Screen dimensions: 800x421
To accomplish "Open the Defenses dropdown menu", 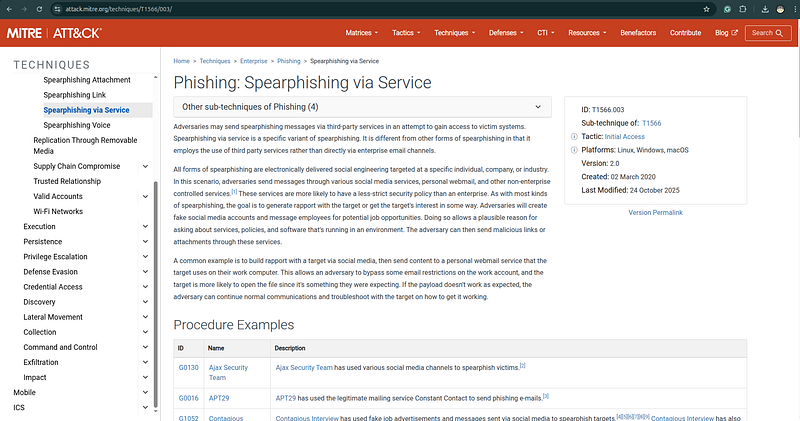I will tap(506, 33).
